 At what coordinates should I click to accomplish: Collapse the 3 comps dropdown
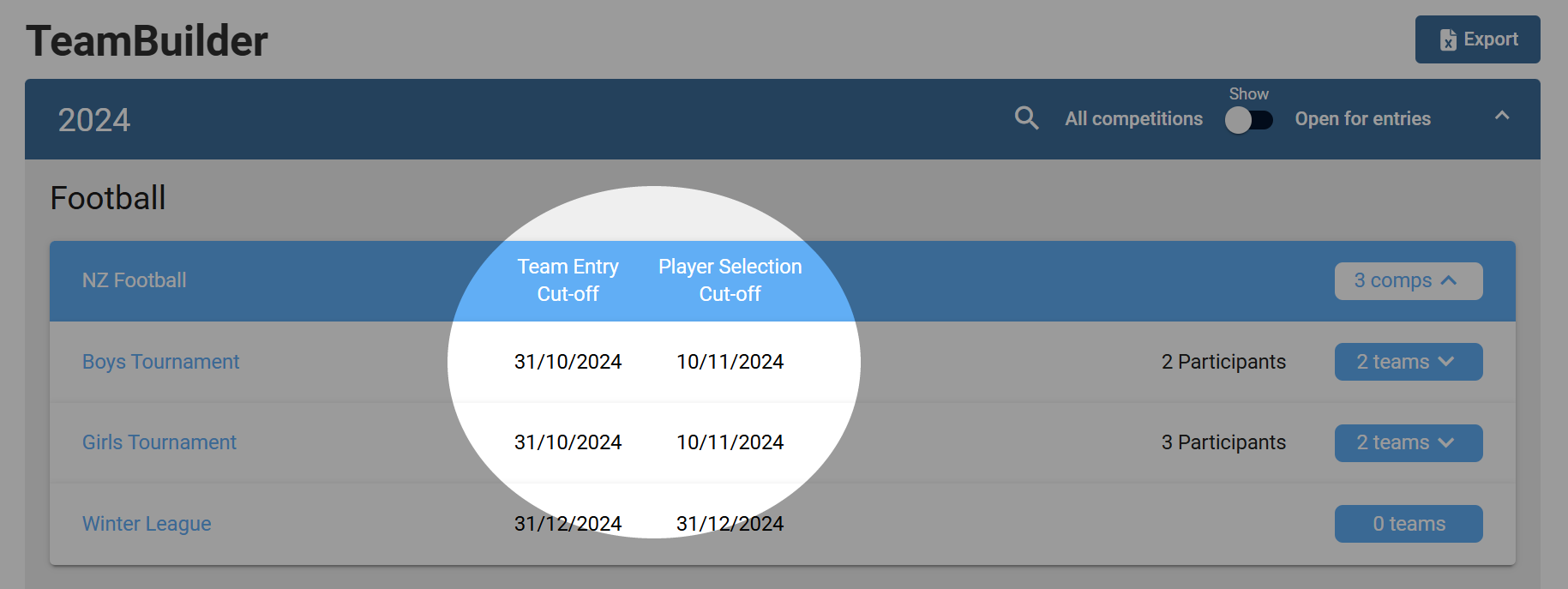click(x=1408, y=281)
